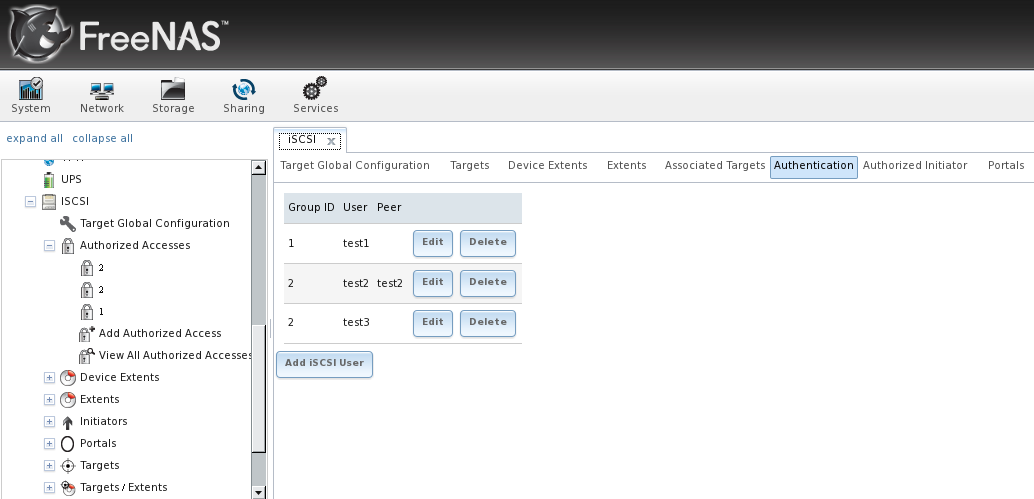Expand the Extents tree node
This screenshot has width=1034, height=499.
click(49, 399)
